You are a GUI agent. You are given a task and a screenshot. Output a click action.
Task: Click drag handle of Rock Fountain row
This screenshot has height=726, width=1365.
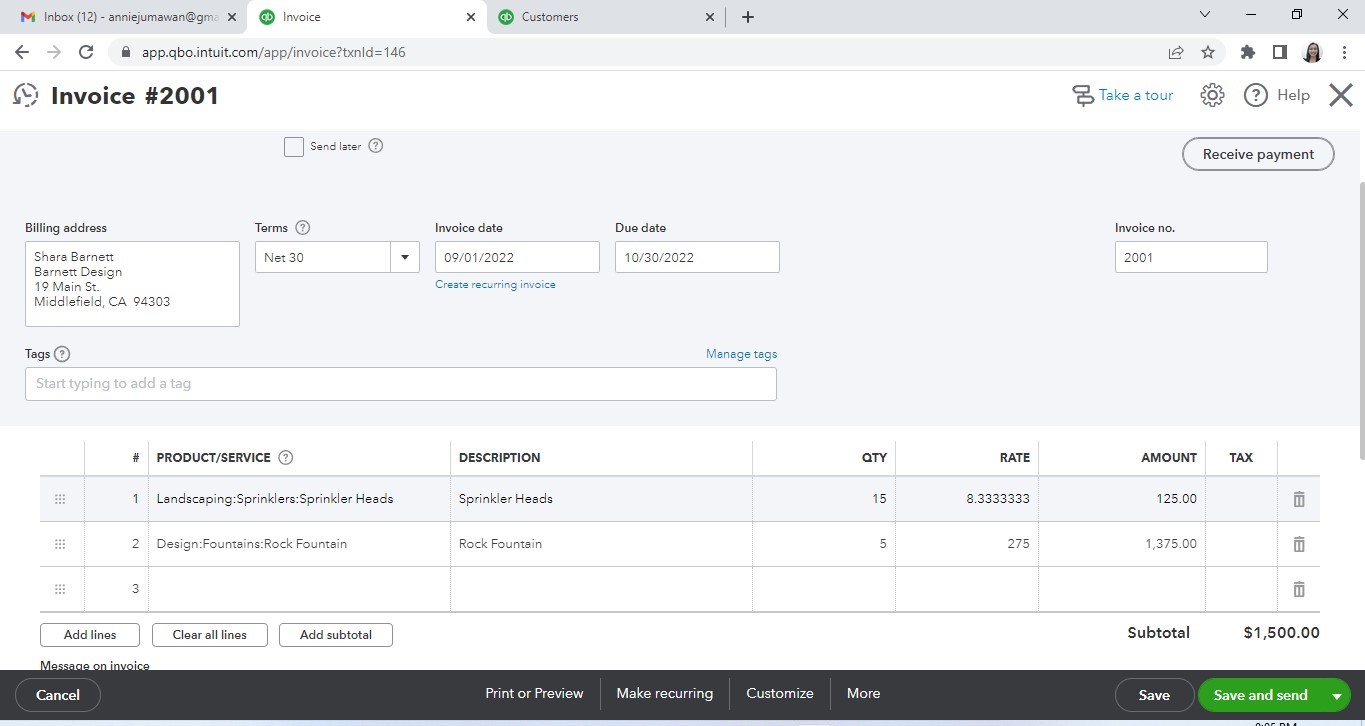click(60, 544)
